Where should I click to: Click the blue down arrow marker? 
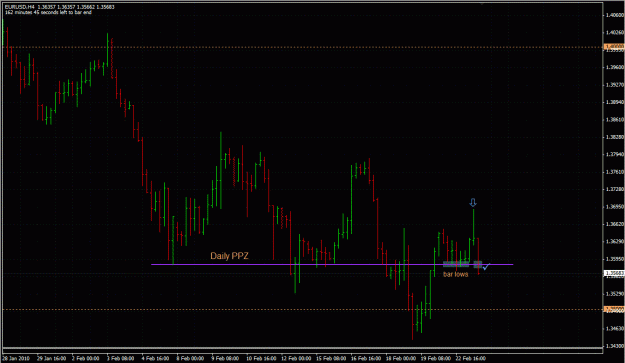(473, 203)
